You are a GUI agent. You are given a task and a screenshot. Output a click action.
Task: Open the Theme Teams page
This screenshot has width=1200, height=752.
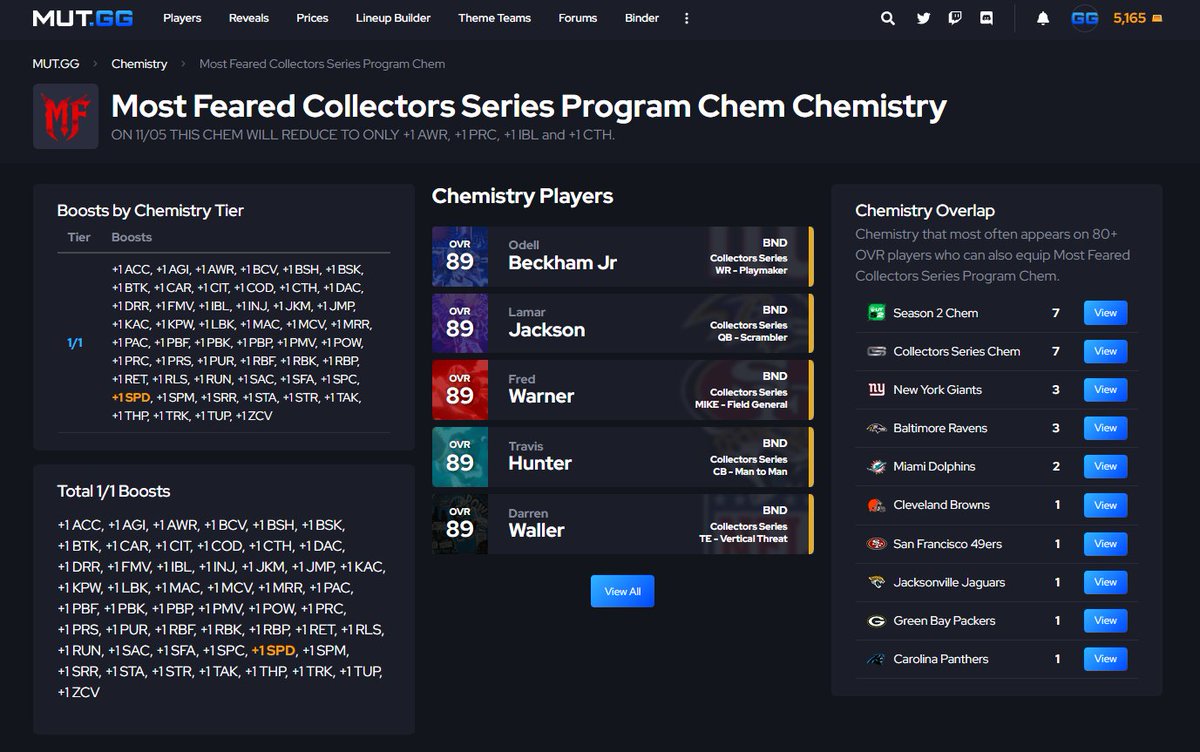click(x=494, y=18)
